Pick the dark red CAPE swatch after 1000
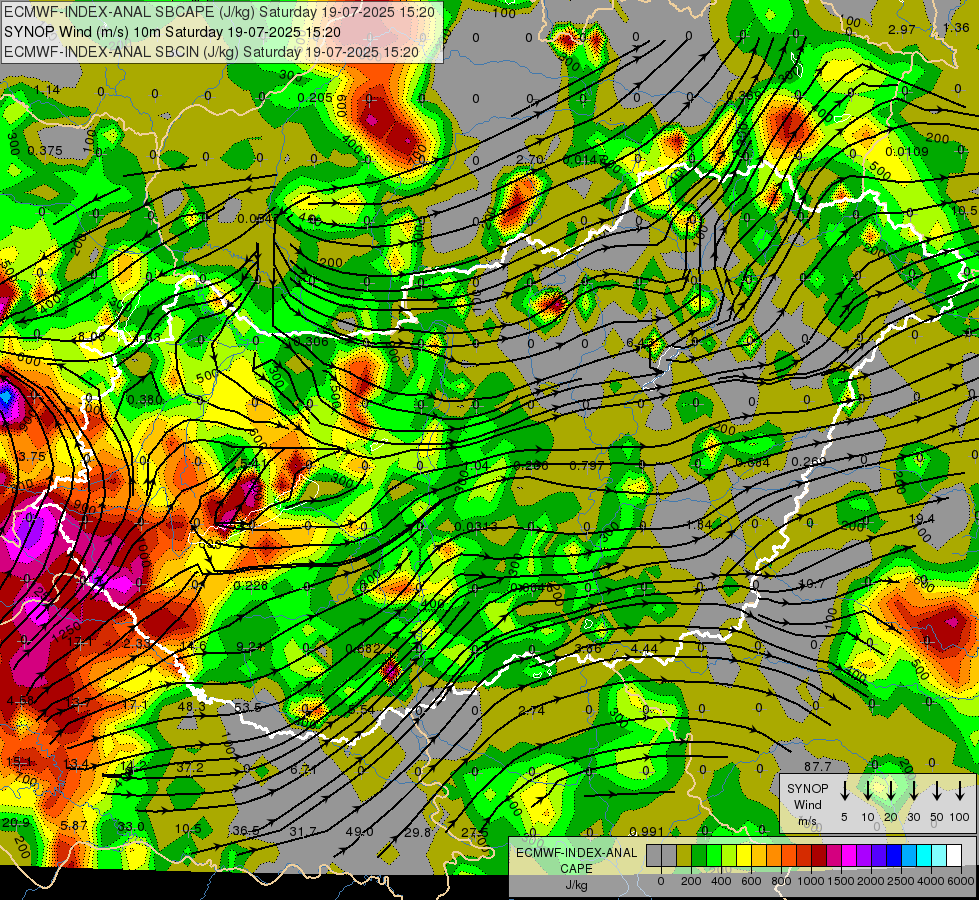 pyautogui.click(x=819, y=856)
